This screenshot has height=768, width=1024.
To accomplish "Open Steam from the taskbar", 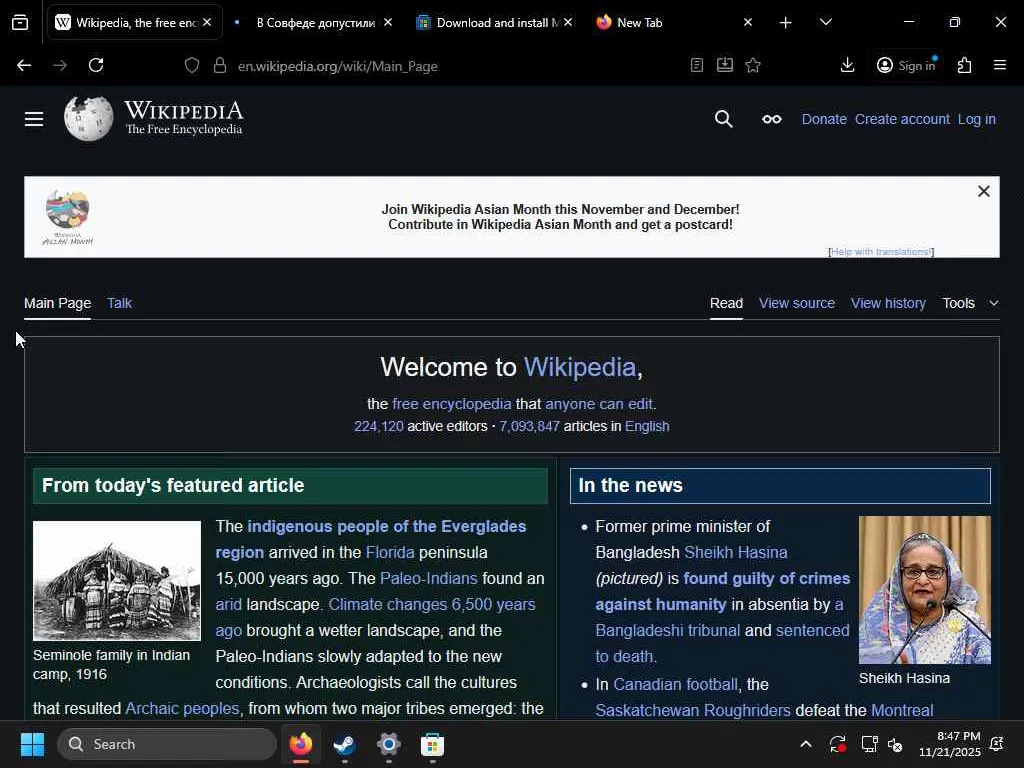I will click(x=345, y=744).
